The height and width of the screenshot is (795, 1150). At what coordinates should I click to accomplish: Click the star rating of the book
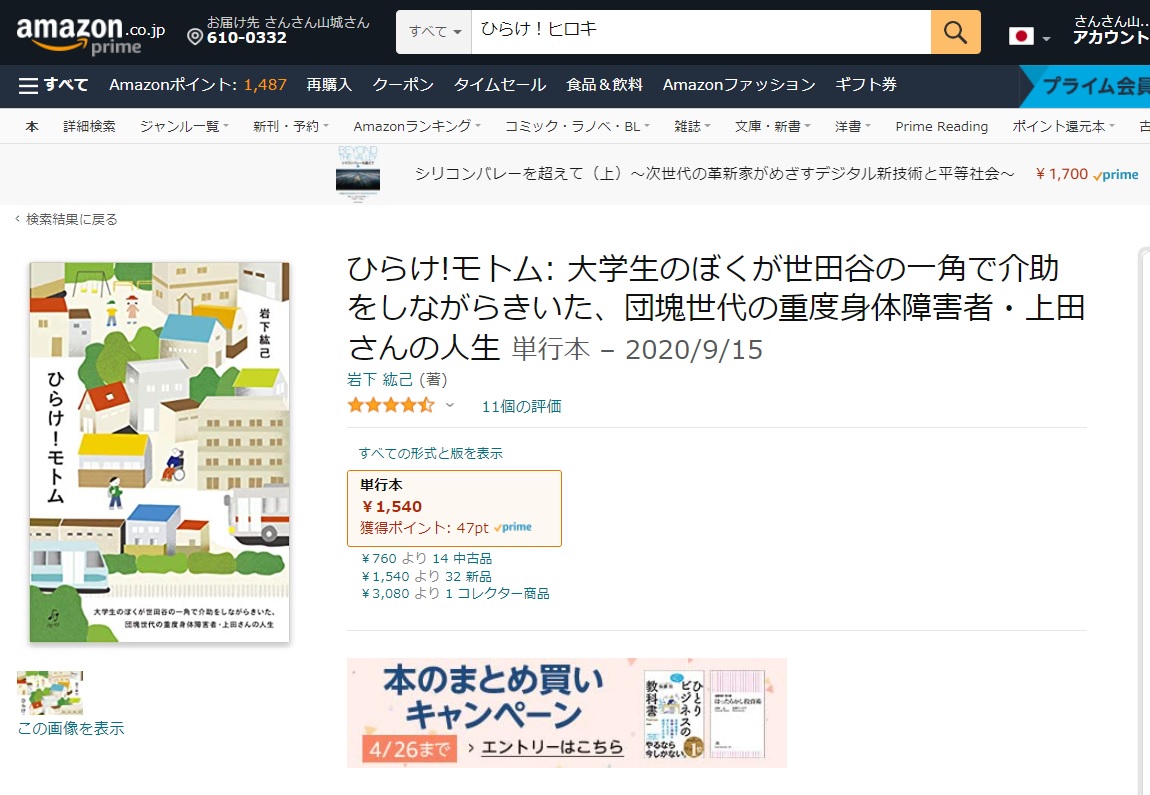390,406
